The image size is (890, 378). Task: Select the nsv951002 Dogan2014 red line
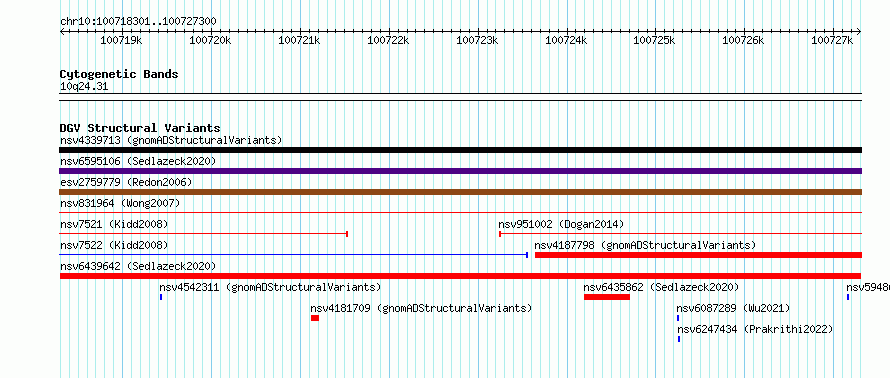point(680,233)
